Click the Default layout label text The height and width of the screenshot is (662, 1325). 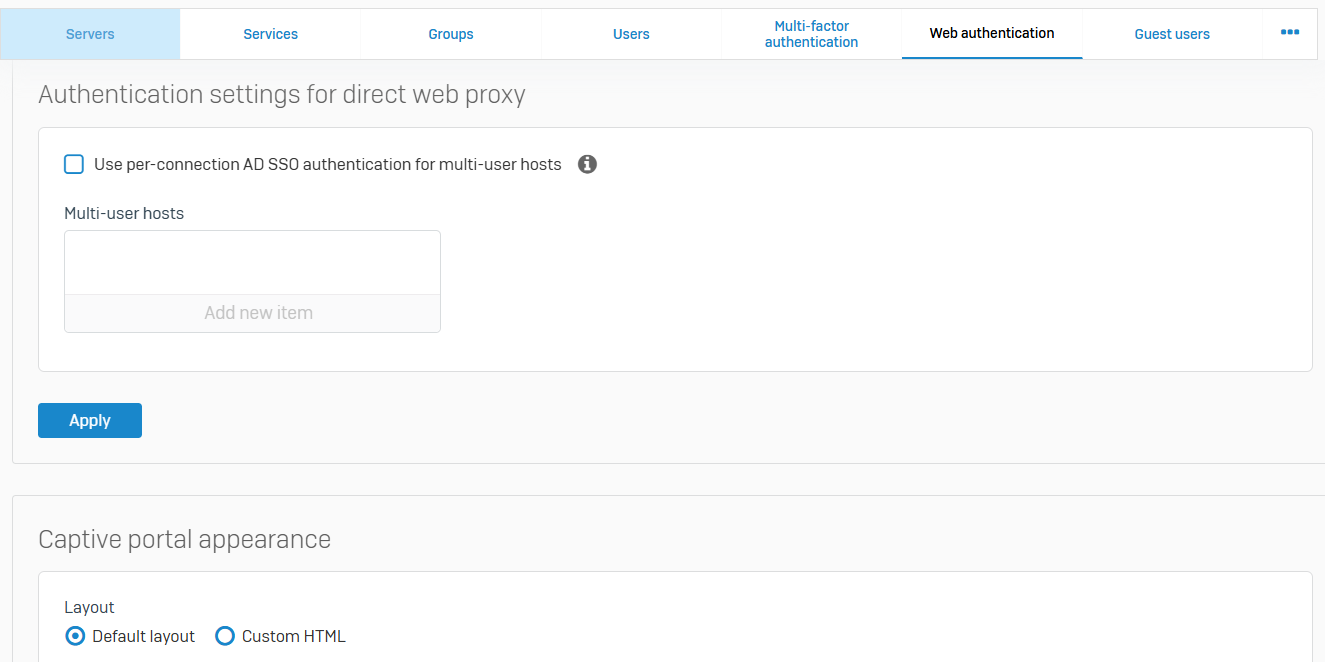click(144, 636)
